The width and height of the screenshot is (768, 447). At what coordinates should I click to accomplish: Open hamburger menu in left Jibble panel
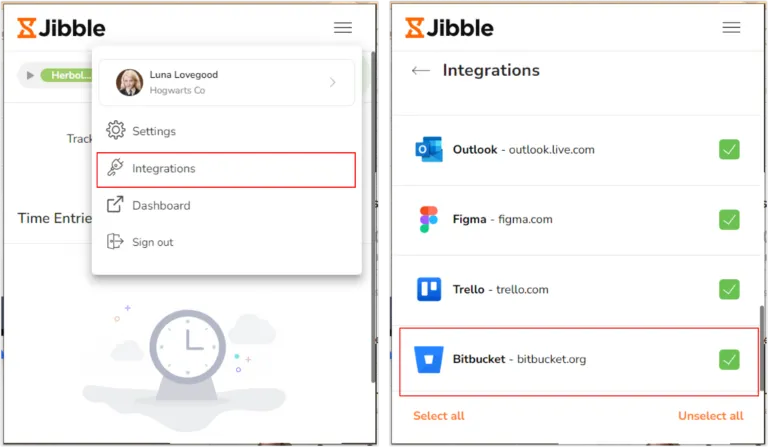[x=343, y=27]
